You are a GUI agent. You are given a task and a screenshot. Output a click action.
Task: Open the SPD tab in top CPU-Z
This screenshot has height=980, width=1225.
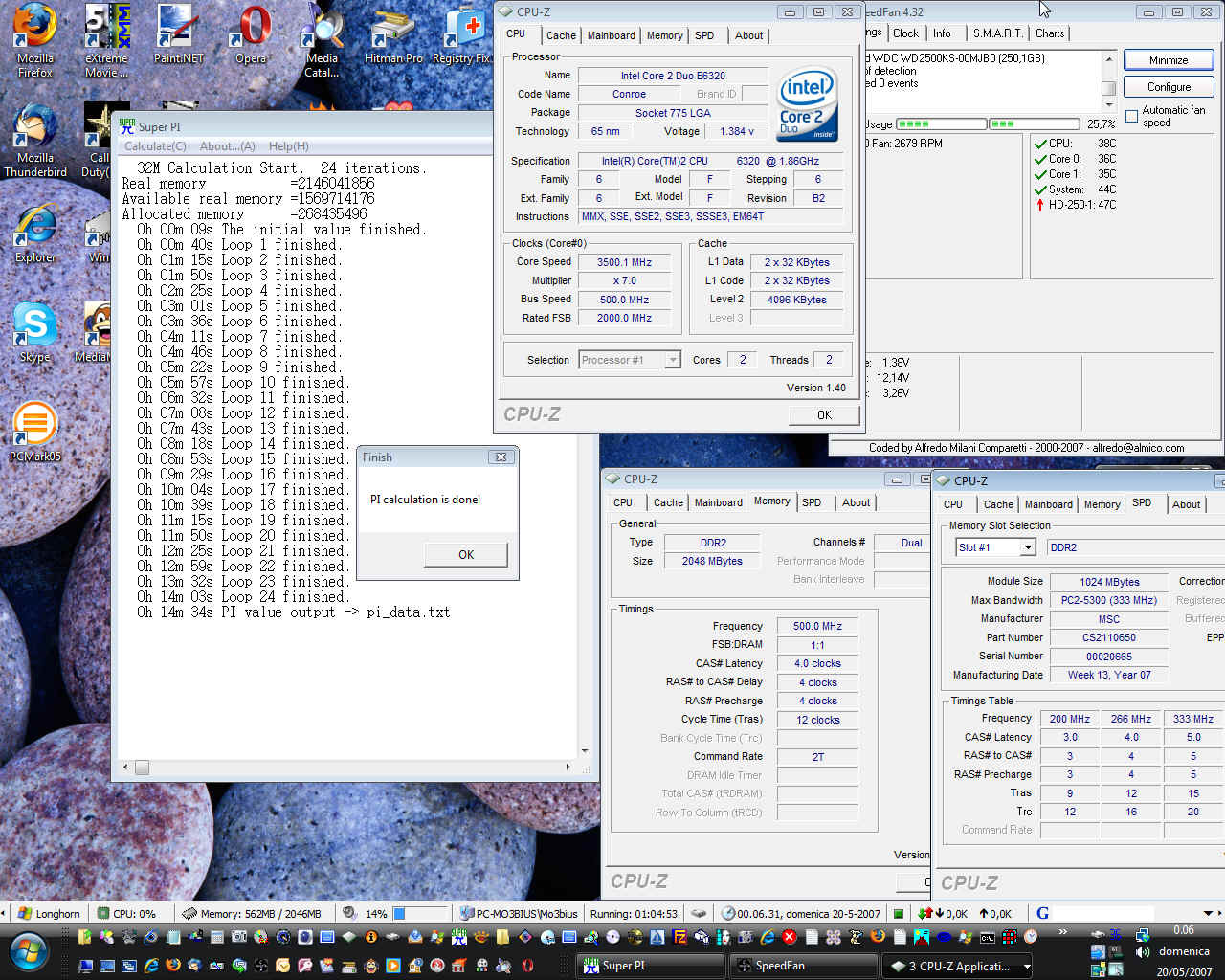click(x=704, y=35)
